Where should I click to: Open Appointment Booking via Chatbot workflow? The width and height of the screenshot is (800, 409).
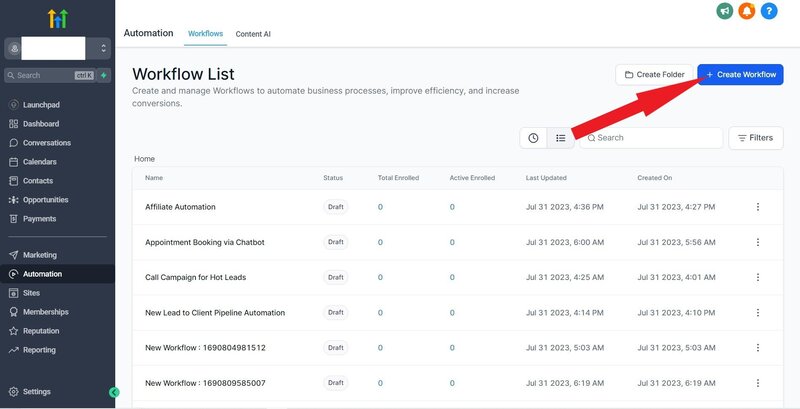[x=205, y=242]
